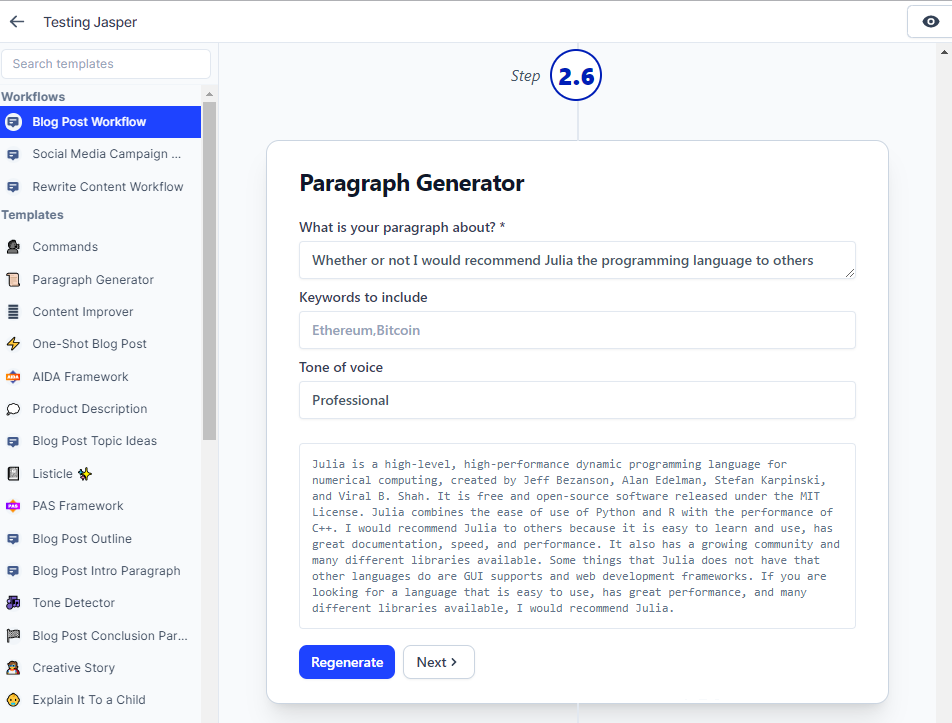Viewport: 952px width, 723px height.
Task: Click the Social Media Campaign icon
Action: (13, 154)
